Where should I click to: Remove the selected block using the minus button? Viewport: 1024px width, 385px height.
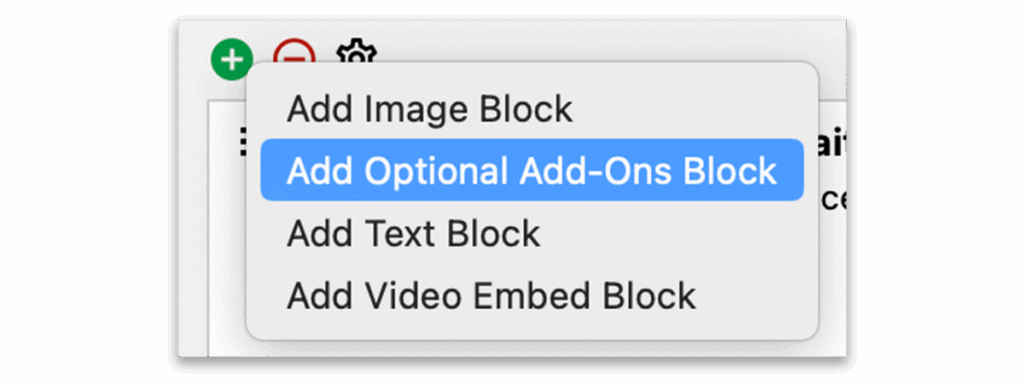click(294, 52)
